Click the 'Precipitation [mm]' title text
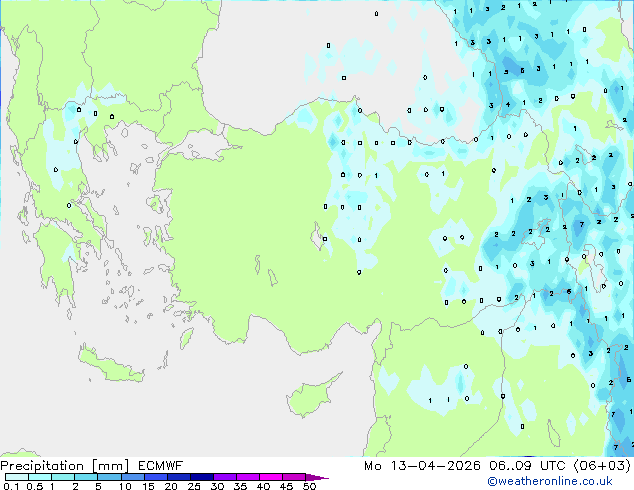 65,466
